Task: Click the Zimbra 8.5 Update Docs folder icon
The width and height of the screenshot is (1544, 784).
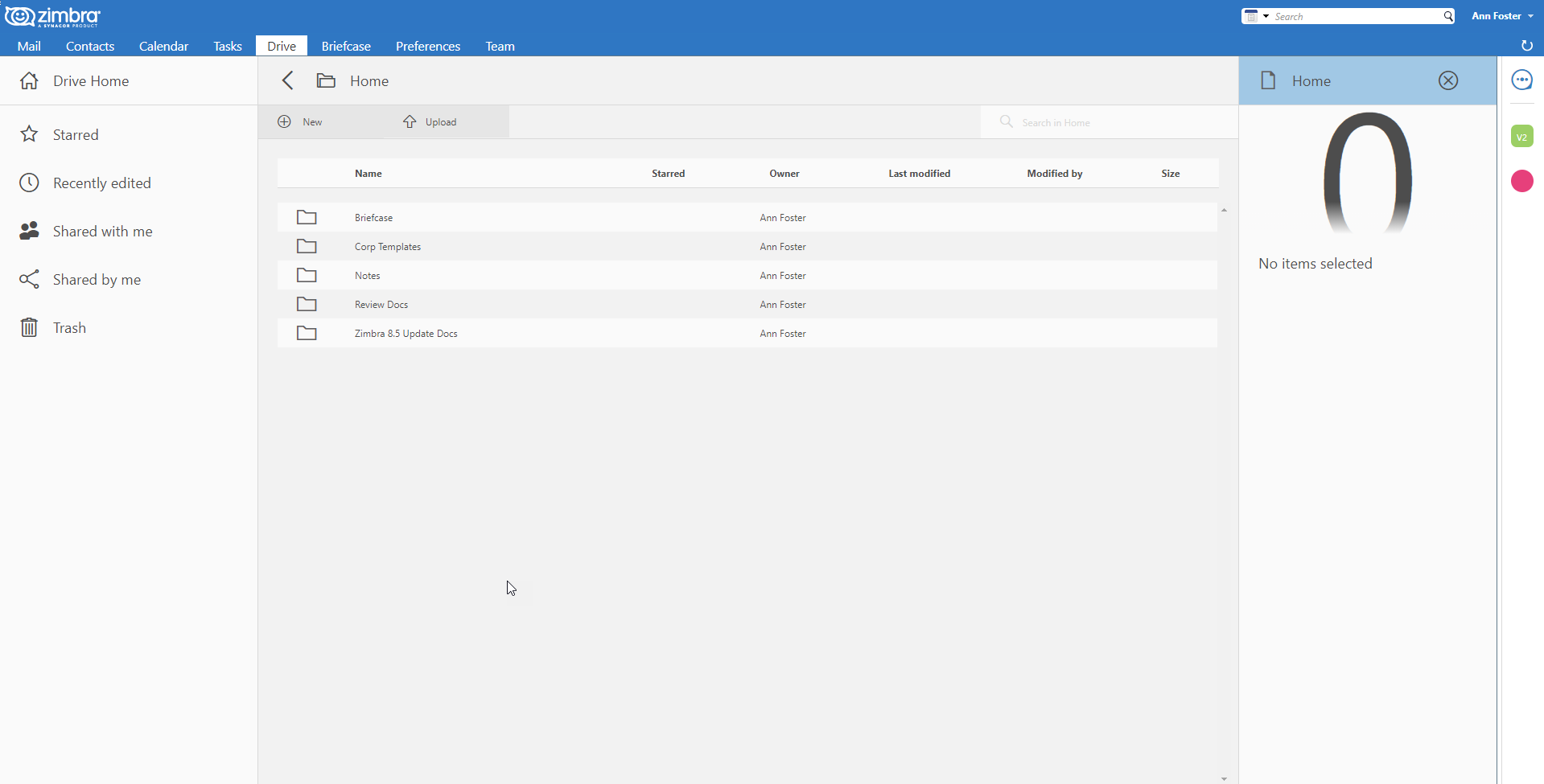Action: click(307, 333)
